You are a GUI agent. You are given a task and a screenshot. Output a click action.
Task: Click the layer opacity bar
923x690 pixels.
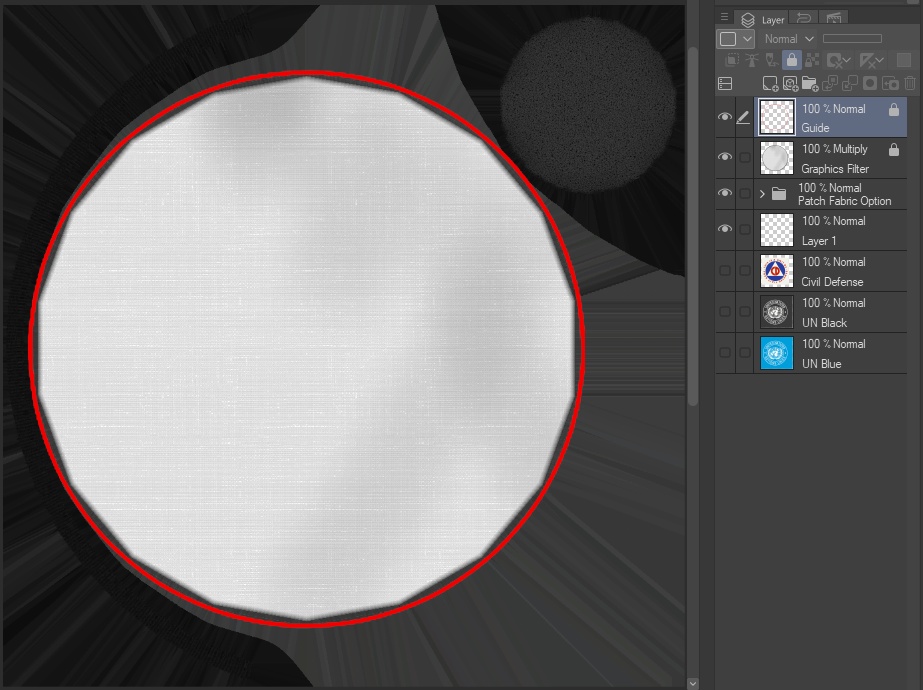853,38
